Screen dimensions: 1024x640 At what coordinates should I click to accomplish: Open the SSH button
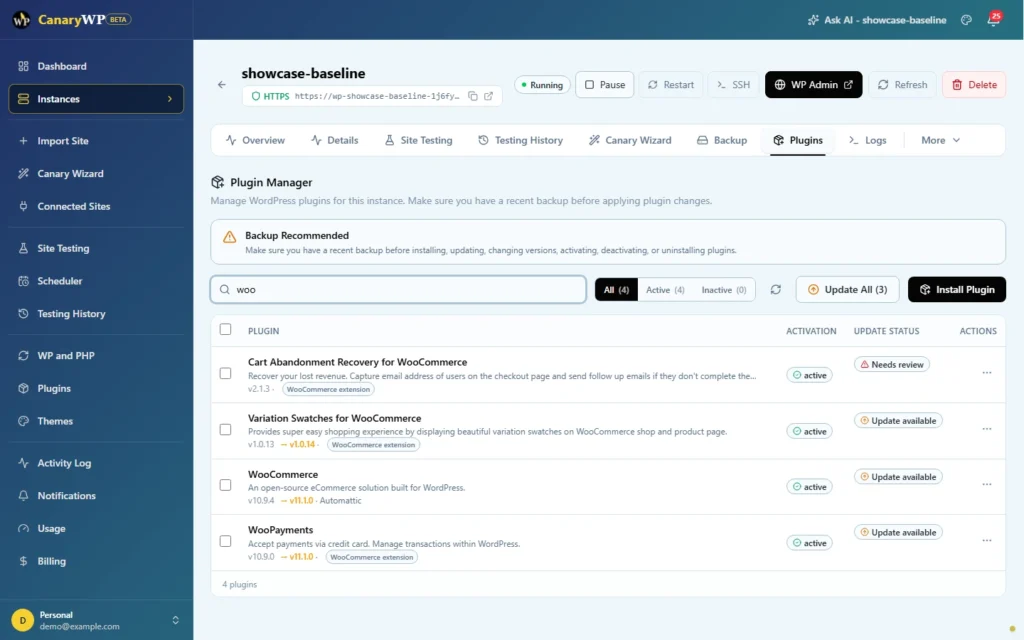tap(733, 84)
